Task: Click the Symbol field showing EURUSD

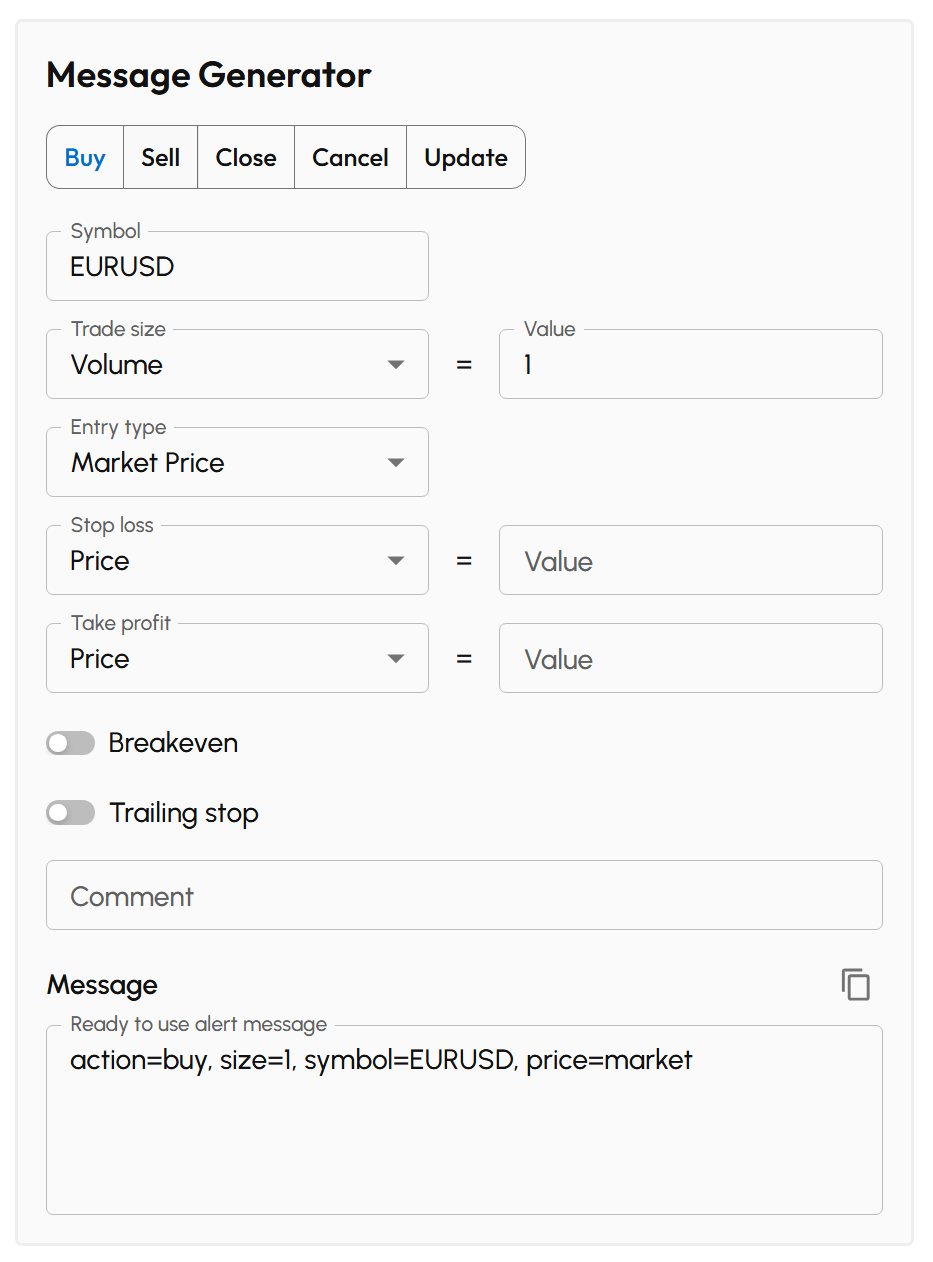Action: coord(237,266)
